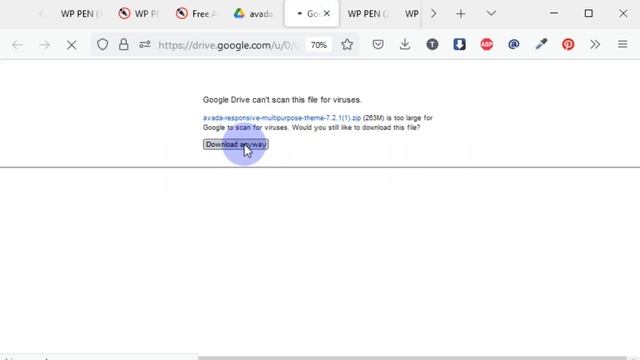Switch to first WP PEN tab
This screenshot has width=640, height=360.
81,14
